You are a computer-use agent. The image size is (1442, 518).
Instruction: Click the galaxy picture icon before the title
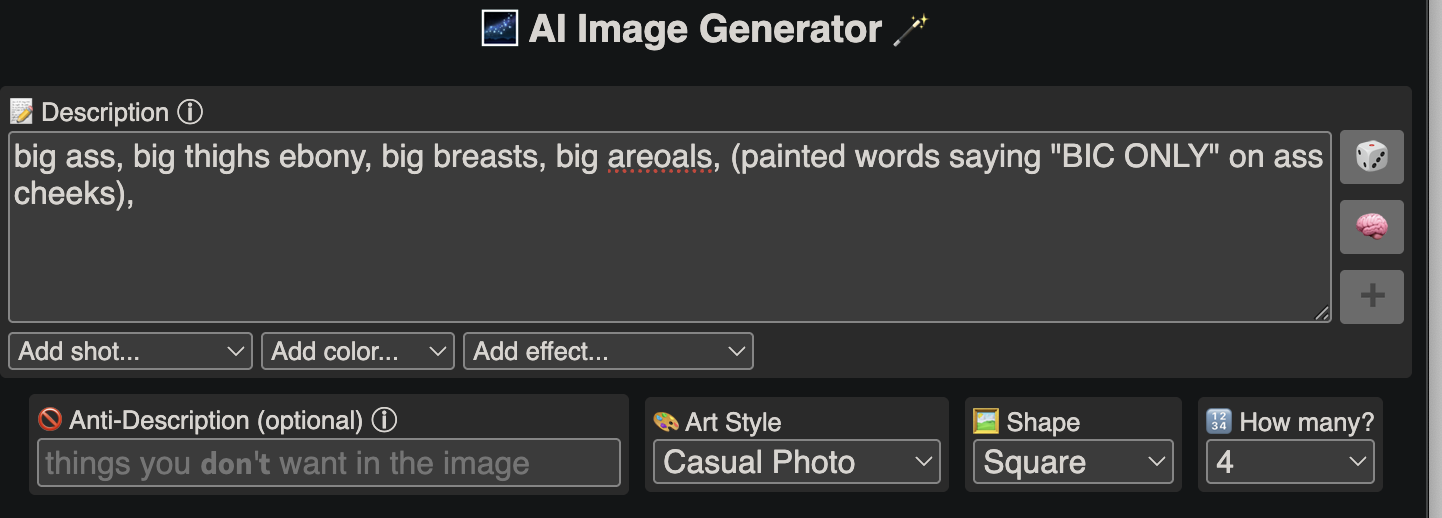(x=499, y=28)
